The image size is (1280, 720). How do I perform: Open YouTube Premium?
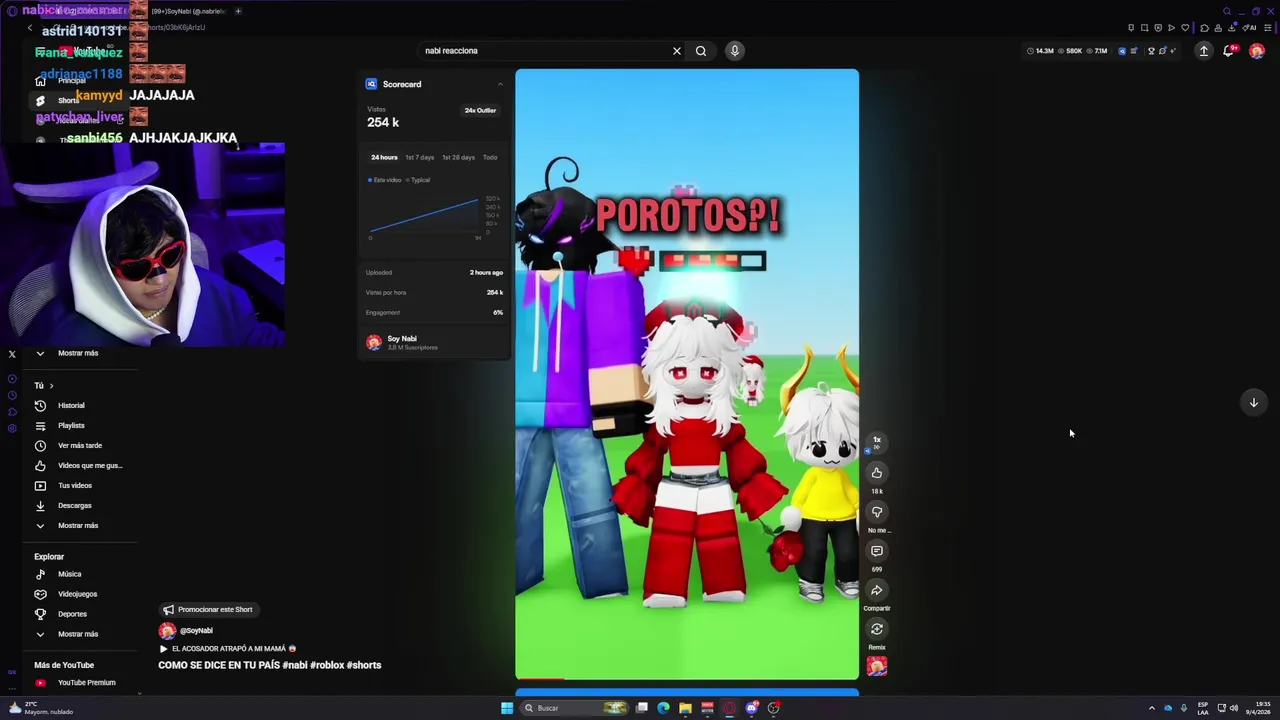pyautogui.click(x=78, y=682)
